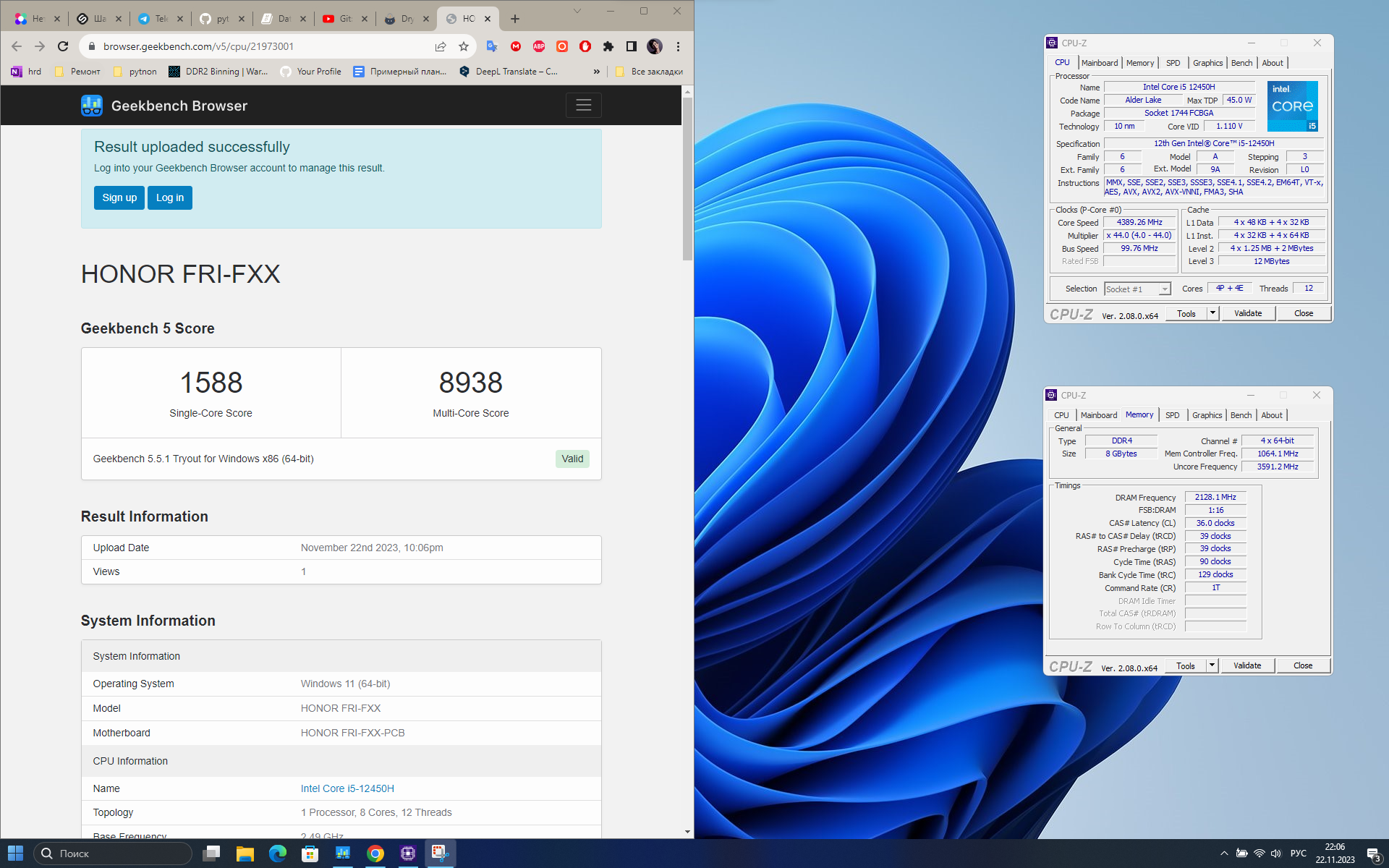
Task: Expand Tools dropdown in lower CPU-Z
Action: [x=1212, y=665]
